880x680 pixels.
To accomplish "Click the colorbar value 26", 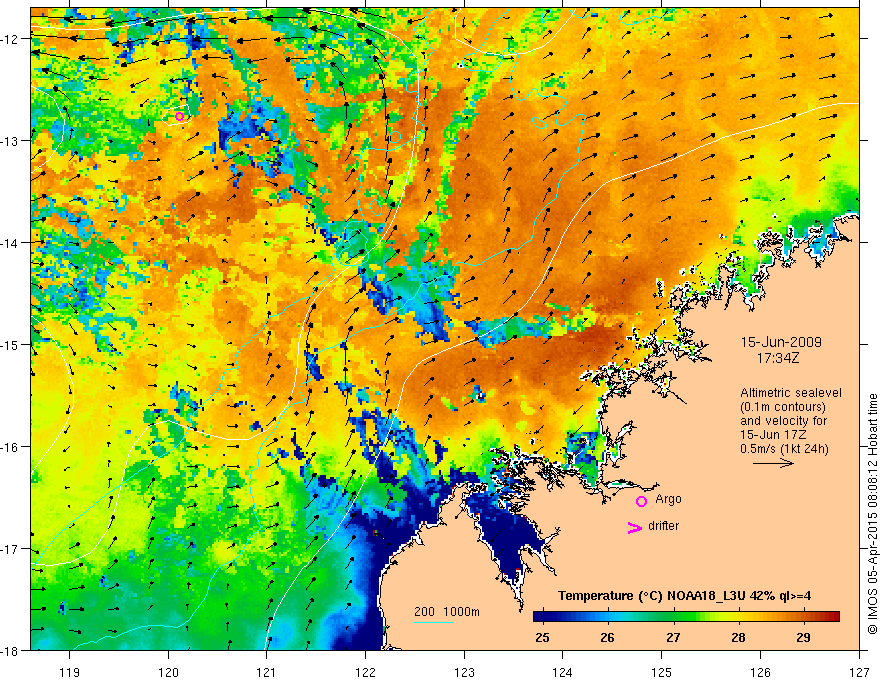I will tap(607, 638).
